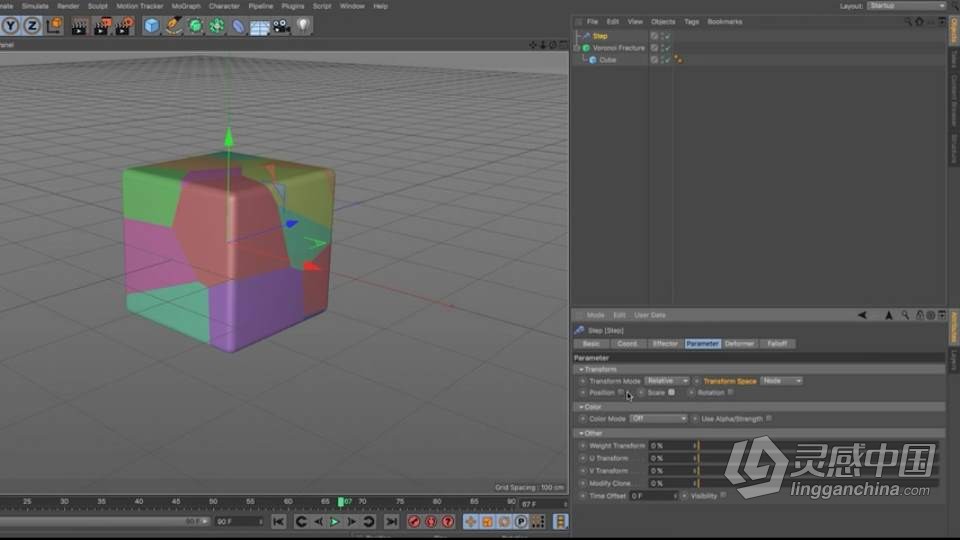Click the Spline pen tool icon
Screen dimensions: 960x540
tap(173, 25)
